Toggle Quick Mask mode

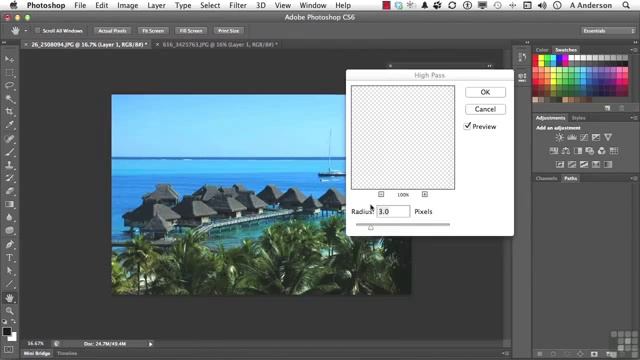click(x=9, y=349)
